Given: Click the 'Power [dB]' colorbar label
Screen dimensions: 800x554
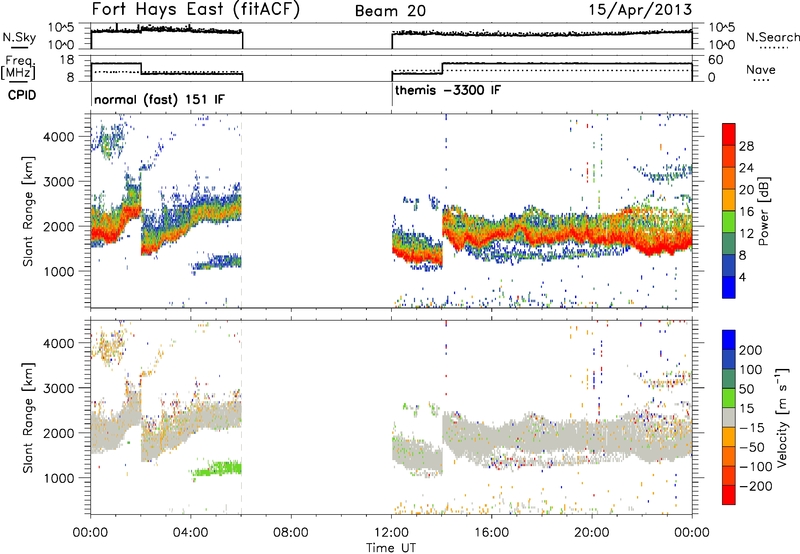Looking at the screenshot, I should point(764,211).
